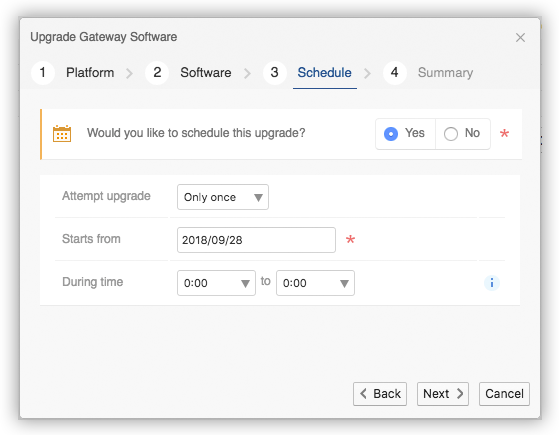Image resolution: width=559 pixels, height=435 pixels.
Task: Click the 'Upgrade Gateway Software' title
Action: click(x=104, y=37)
